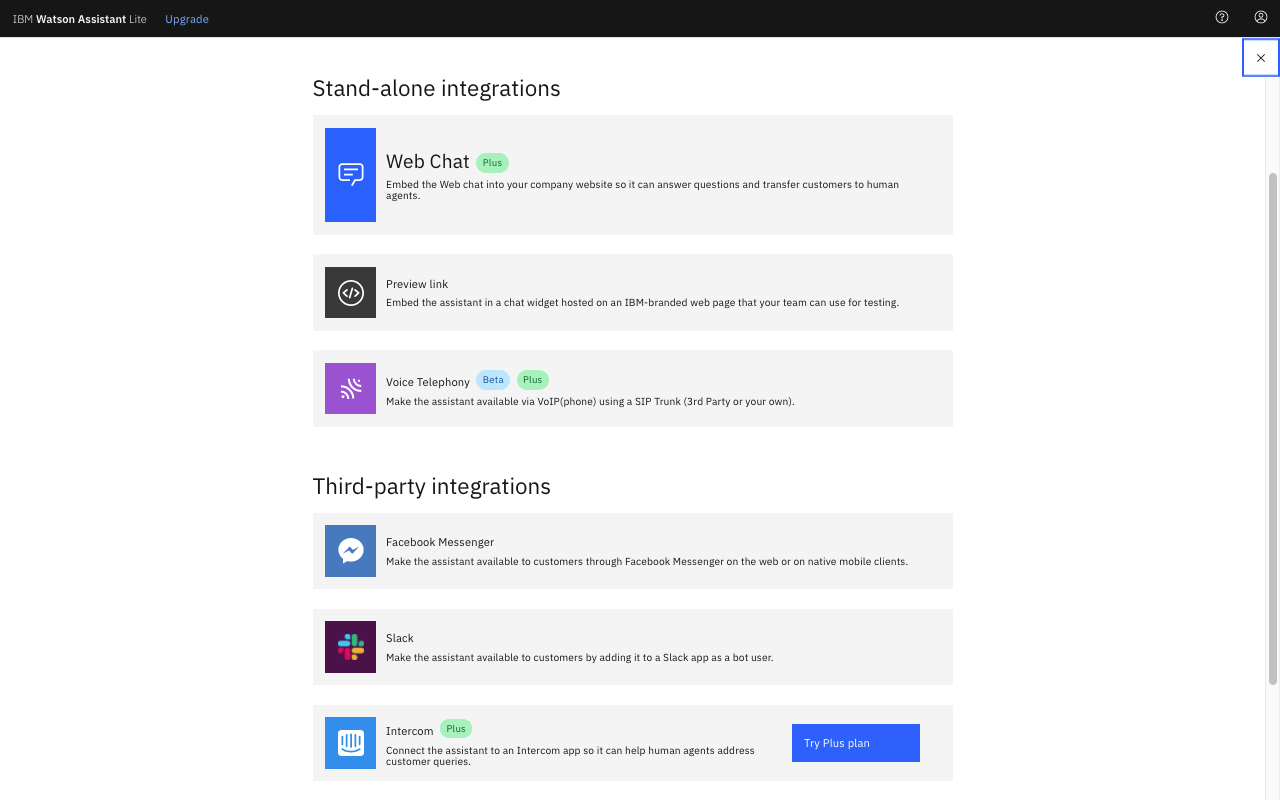Screen dimensions: 1280x800
Task: Click the Try Plus plan button
Action: point(856,743)
